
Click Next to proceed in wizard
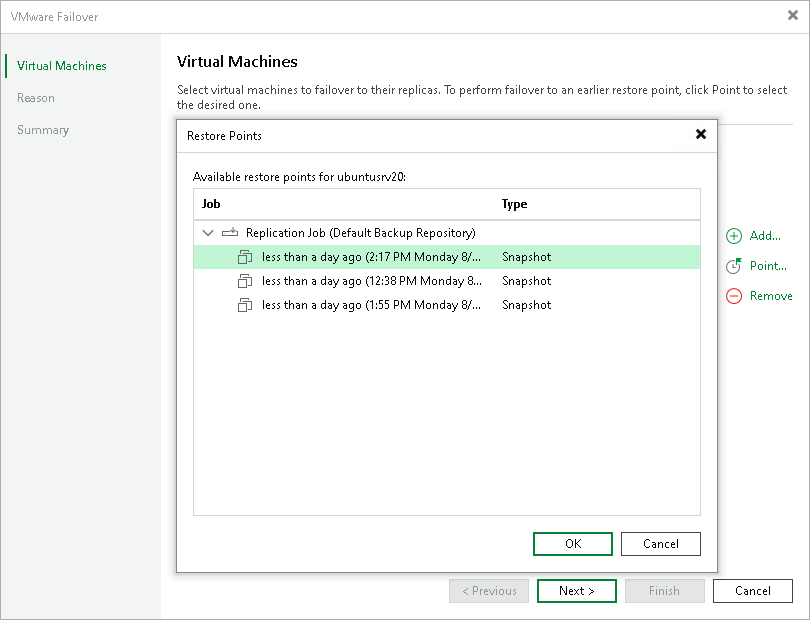(x=576, y=590)
